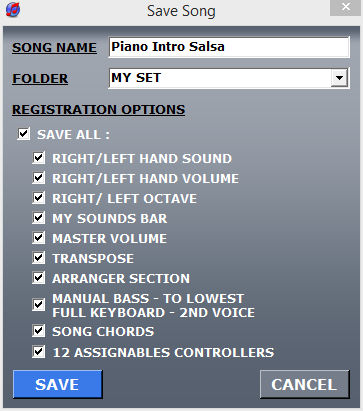Disable Right/Left Octave option
This screenshot has width=363, height=411.
pyautogui.click(x=39, y=198)
